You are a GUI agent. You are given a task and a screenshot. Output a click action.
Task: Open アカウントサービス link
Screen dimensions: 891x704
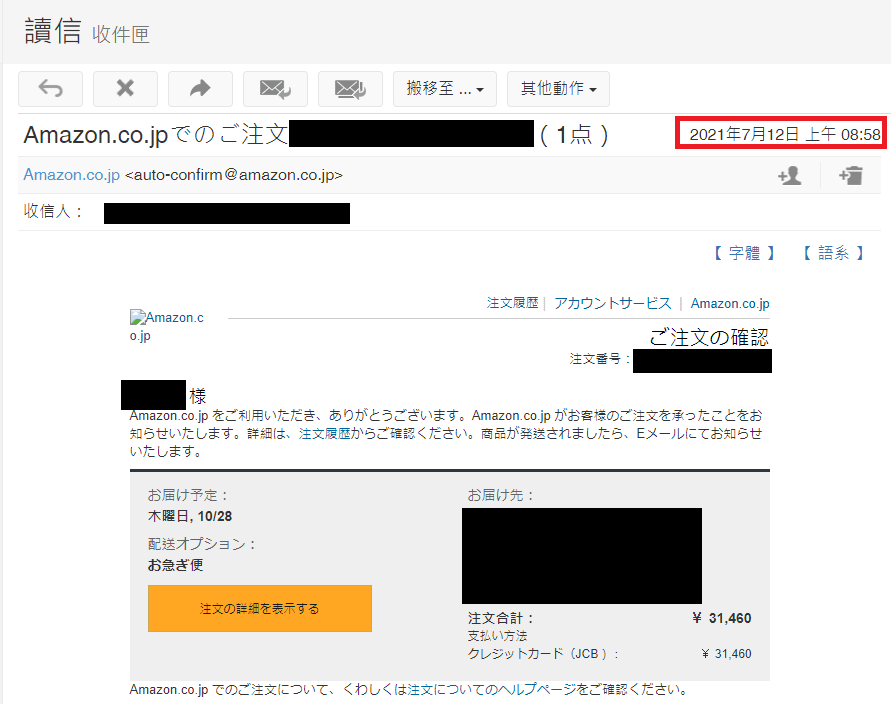[x=613, y=303]
